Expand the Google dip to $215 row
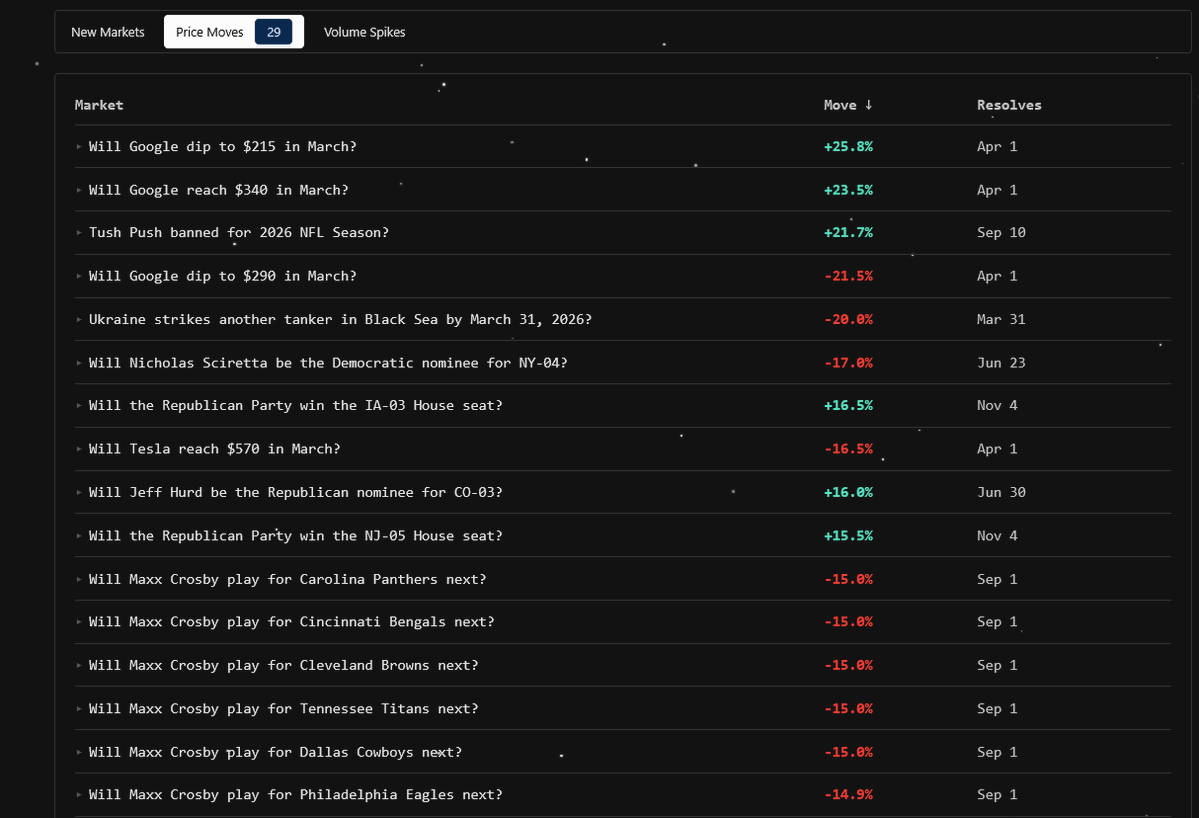This screenshot has width=1199, height=818. [79, 147]
